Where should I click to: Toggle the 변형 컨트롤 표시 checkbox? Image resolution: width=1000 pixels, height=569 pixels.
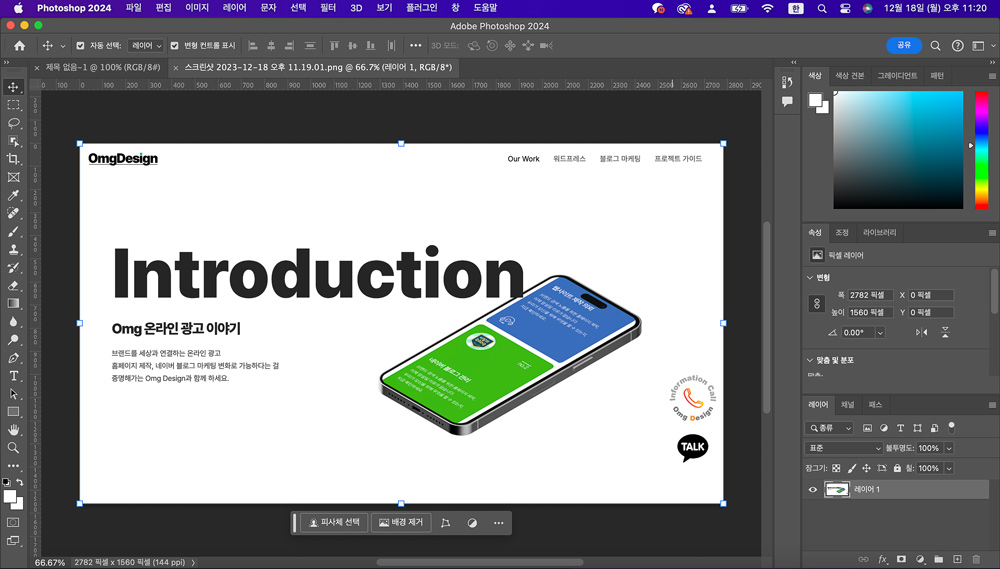coord(175,46)
